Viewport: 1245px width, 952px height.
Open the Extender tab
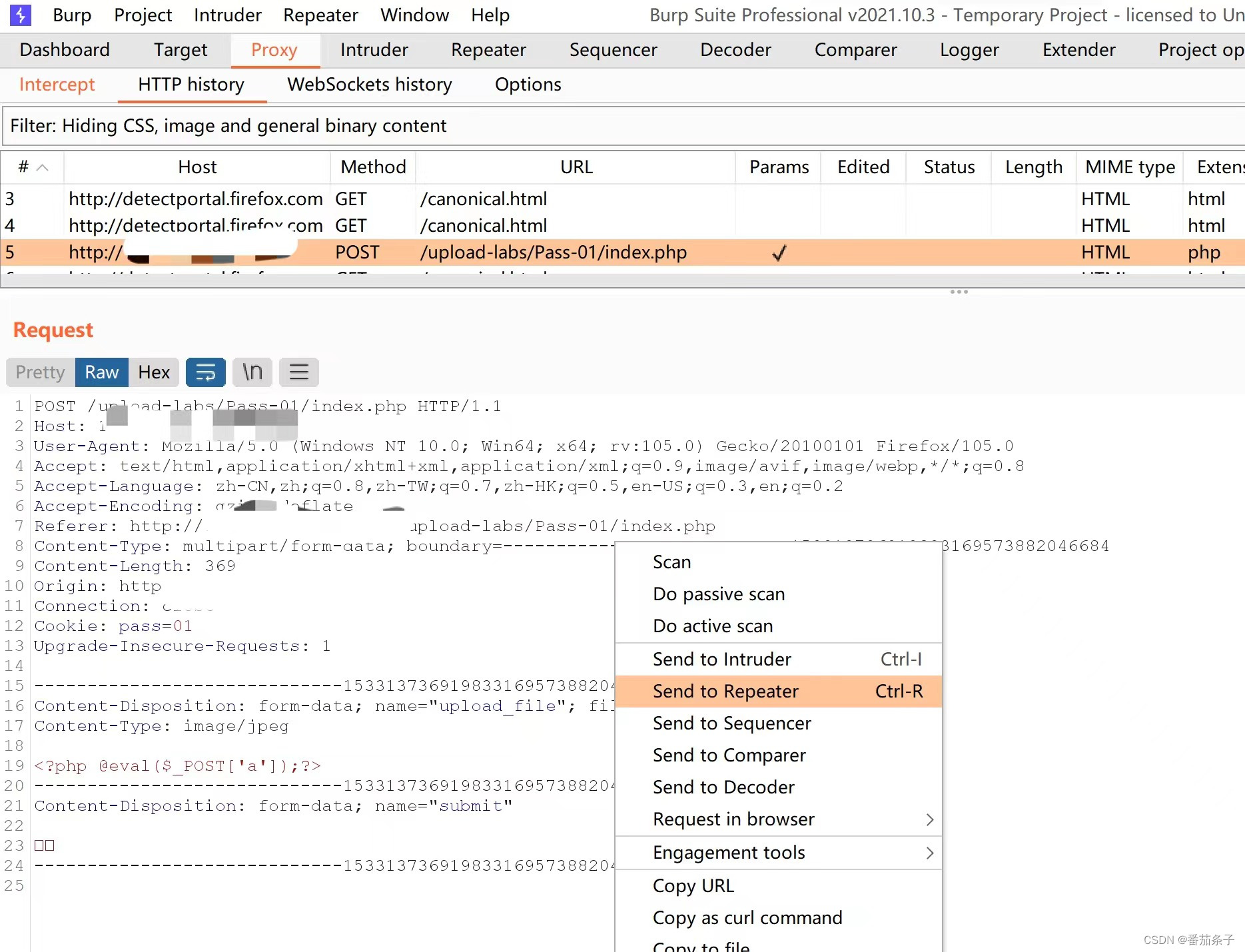[x=1078, y=50]
